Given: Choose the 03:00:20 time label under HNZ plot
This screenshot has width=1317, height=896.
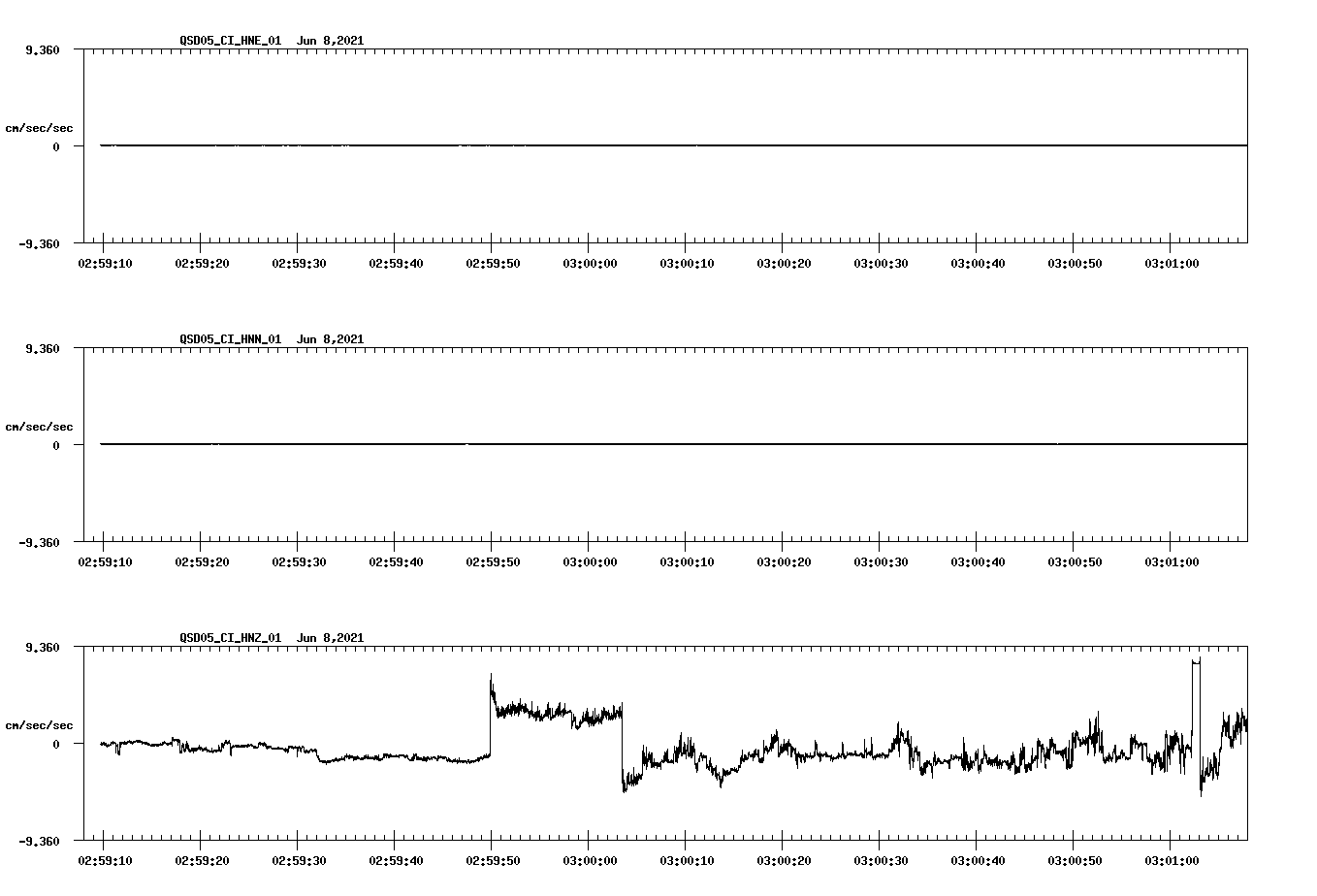Looking at the screenshot, I should [x=784, y=860].
